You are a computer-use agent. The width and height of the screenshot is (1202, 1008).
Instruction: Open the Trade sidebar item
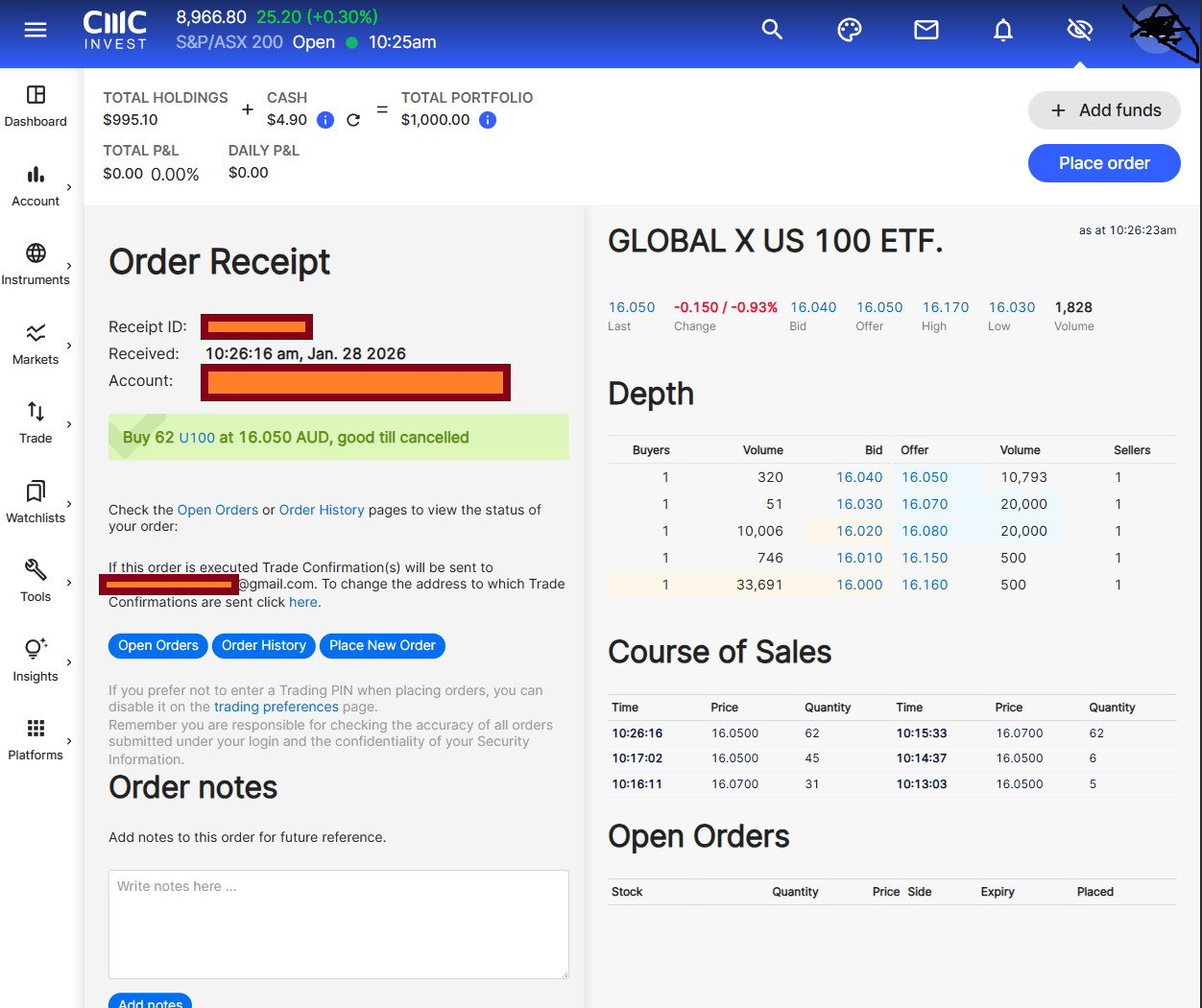[36, 423]
